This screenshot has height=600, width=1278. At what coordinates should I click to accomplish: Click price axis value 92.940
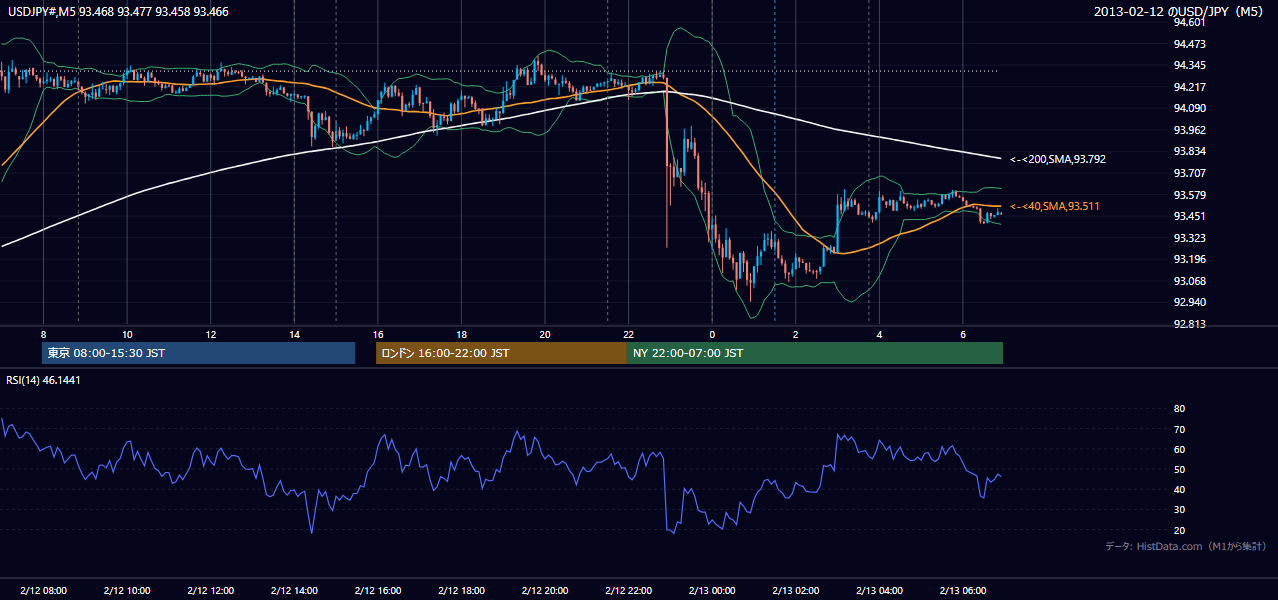point(1188,302)
